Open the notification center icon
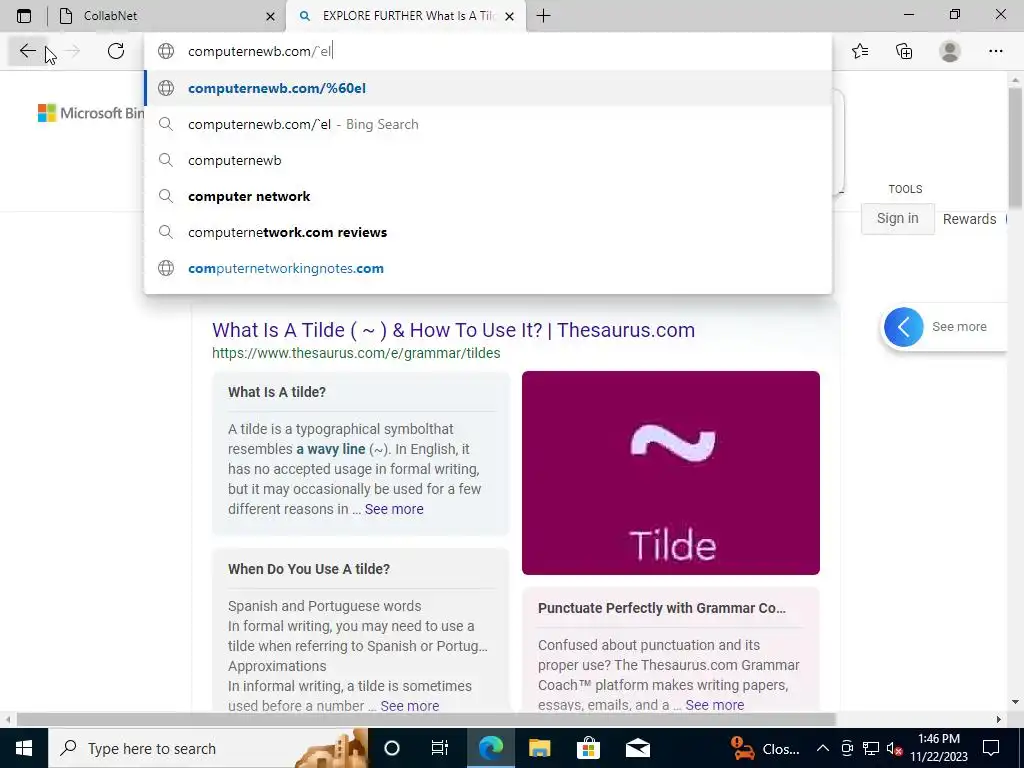The width and height of the screenshot is (1024, 768). click(991, 748)
